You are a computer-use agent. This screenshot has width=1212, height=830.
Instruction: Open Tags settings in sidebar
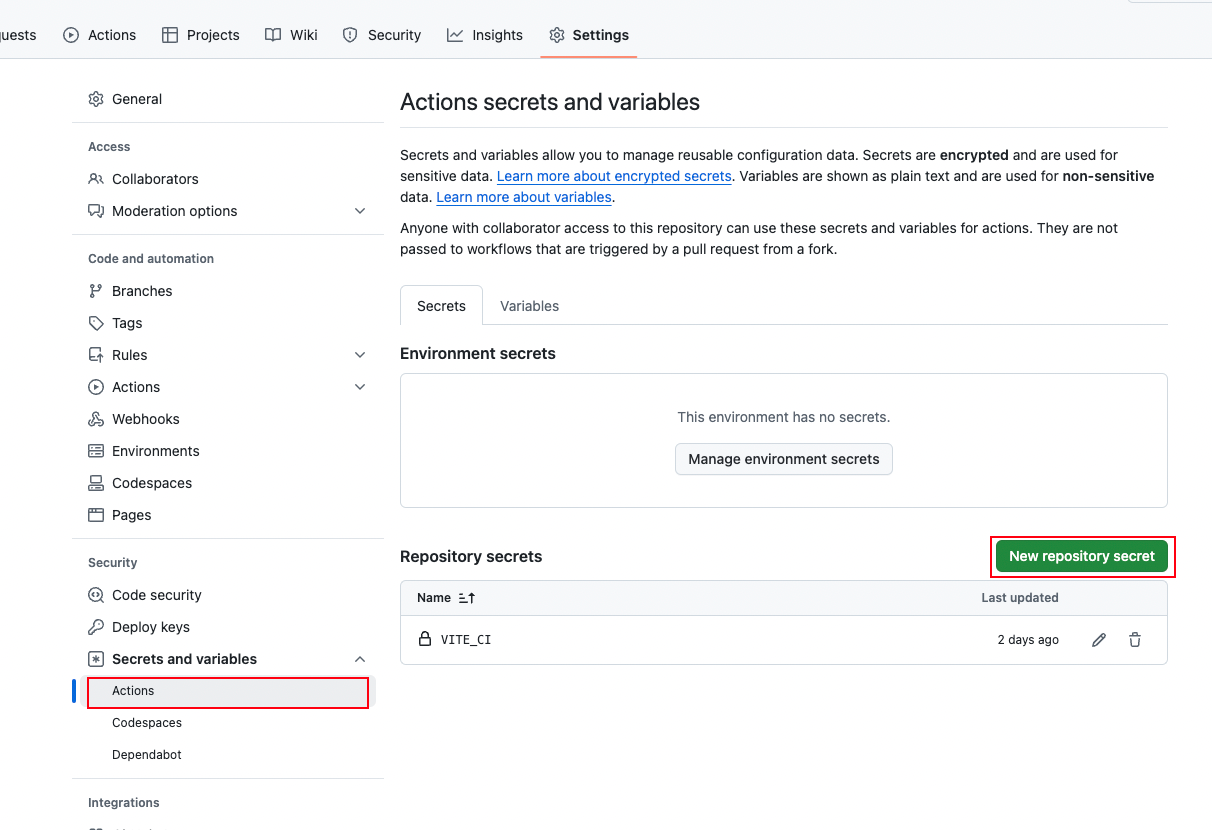(x=127, y=323)
